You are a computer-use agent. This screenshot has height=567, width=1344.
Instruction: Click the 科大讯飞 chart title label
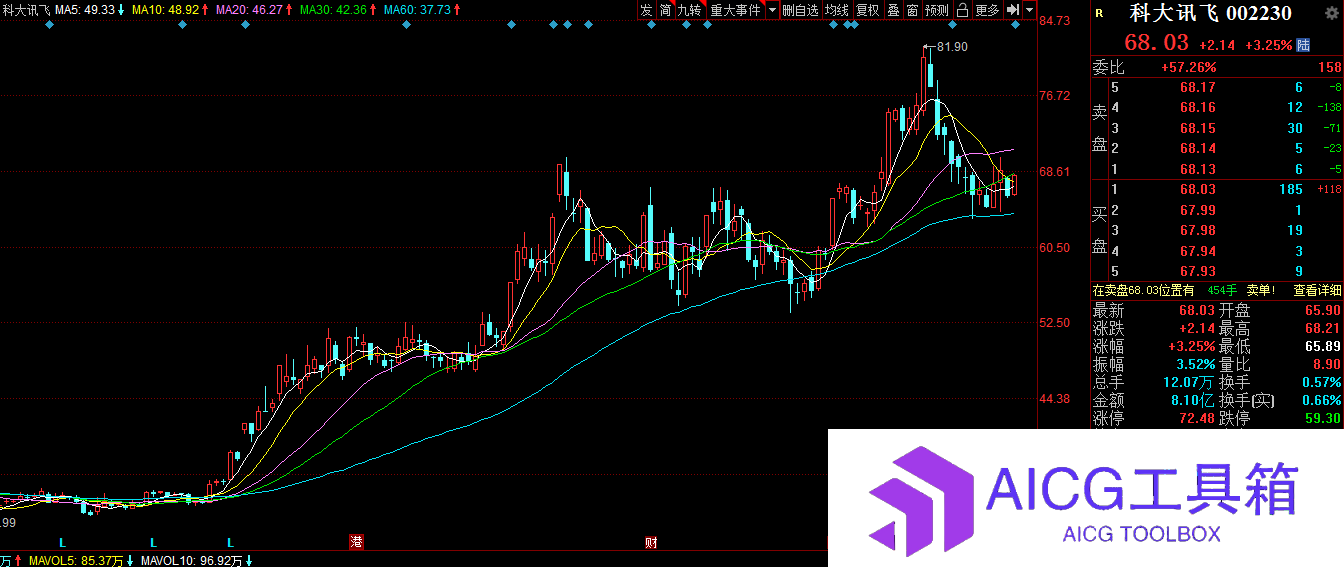(x=25, y=9)
